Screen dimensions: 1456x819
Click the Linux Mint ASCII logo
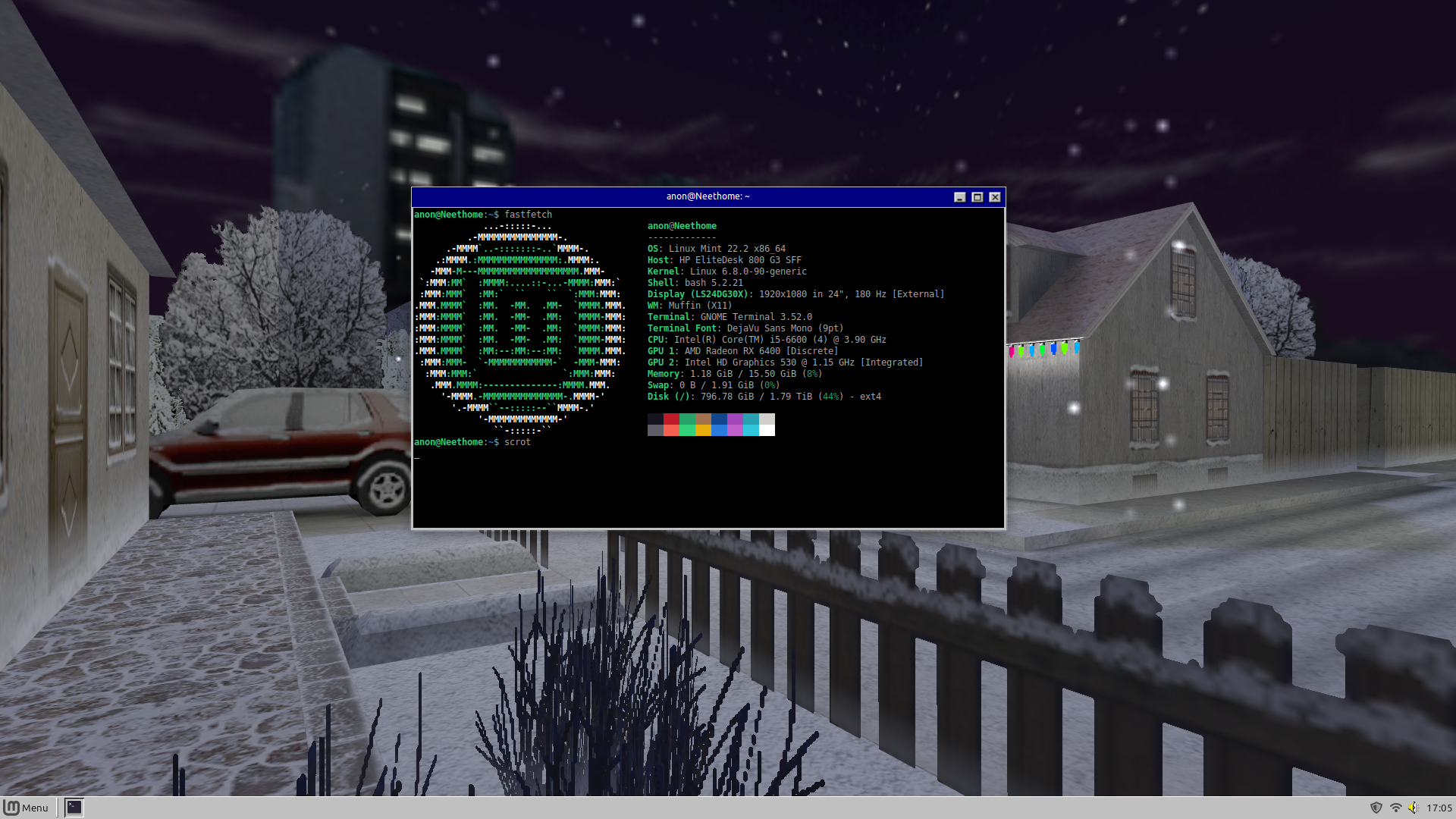point(520,328)
